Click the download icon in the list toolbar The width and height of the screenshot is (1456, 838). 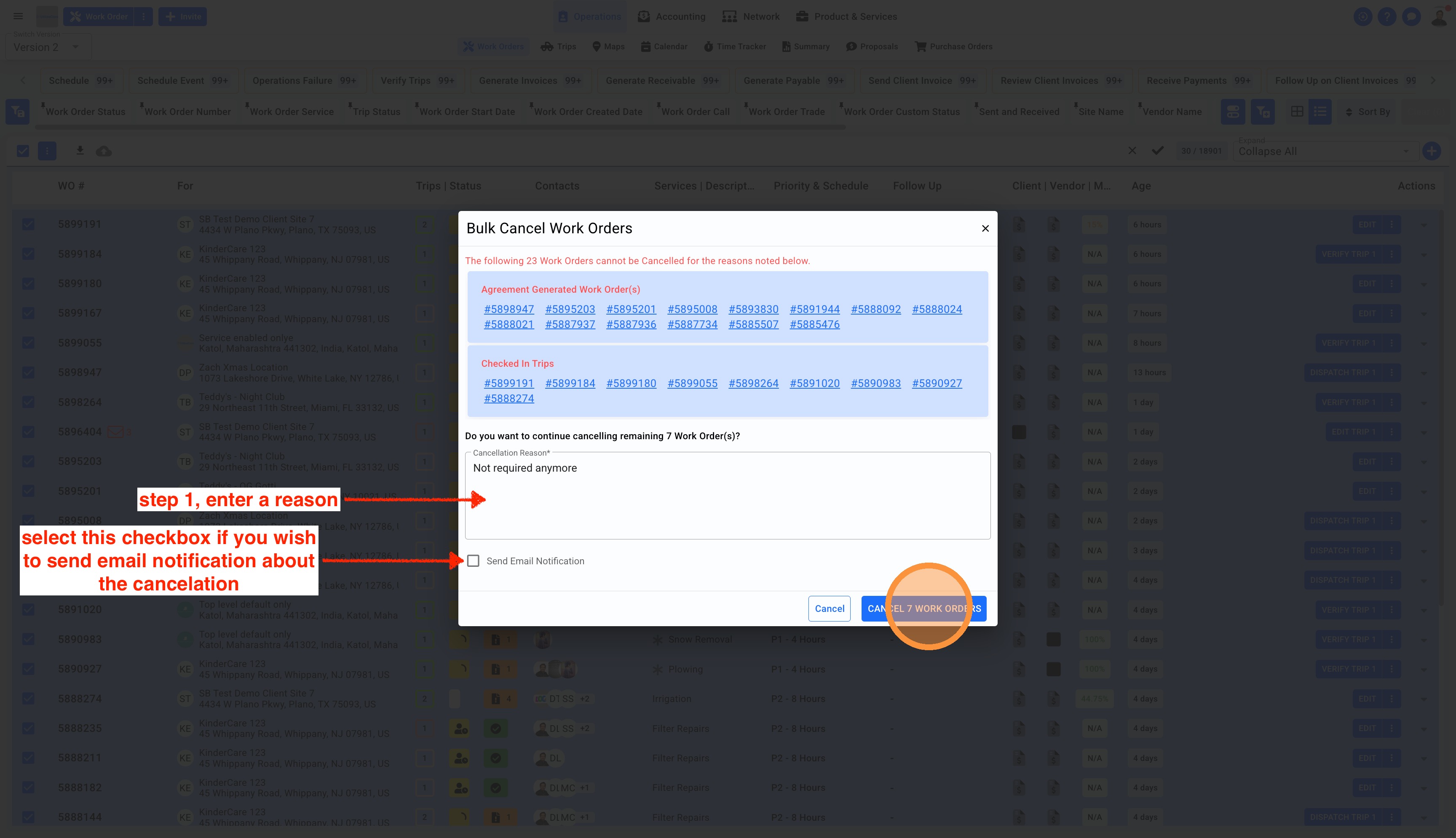(x=80, y=151)
